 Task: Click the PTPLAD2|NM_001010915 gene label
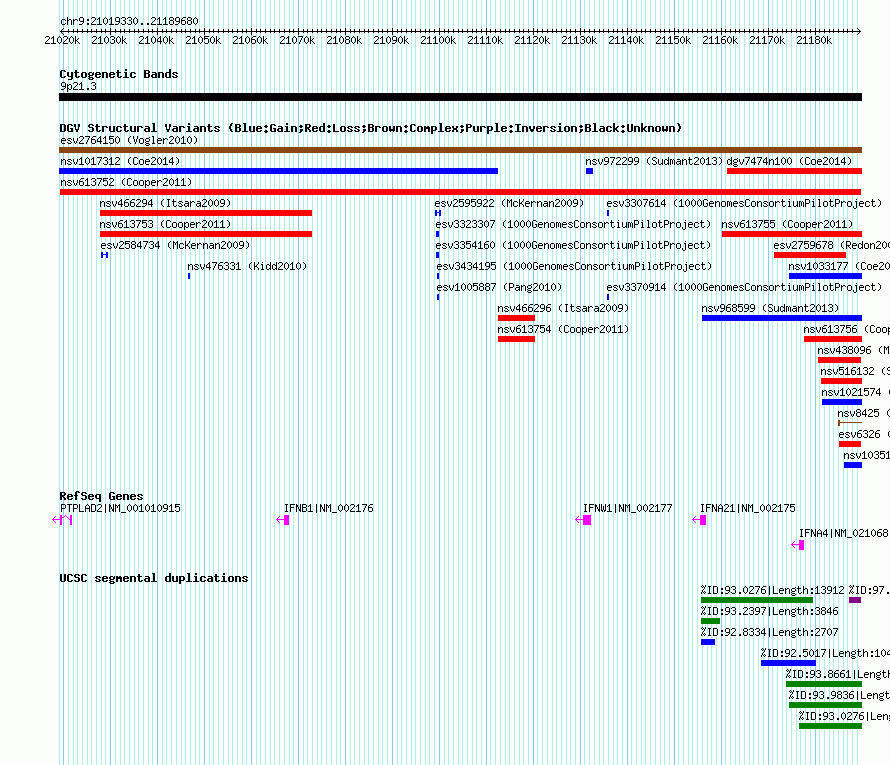120,508
